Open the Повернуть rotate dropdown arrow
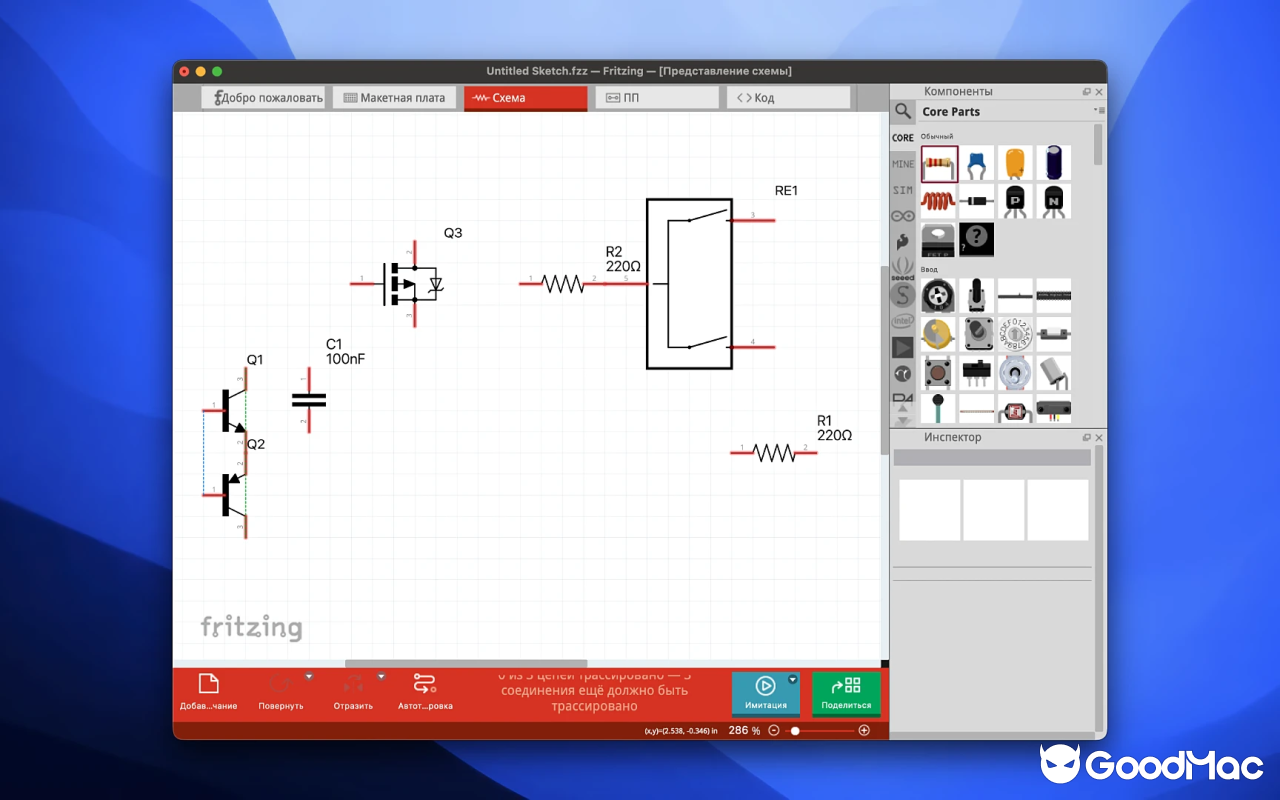 pos(309,674)
